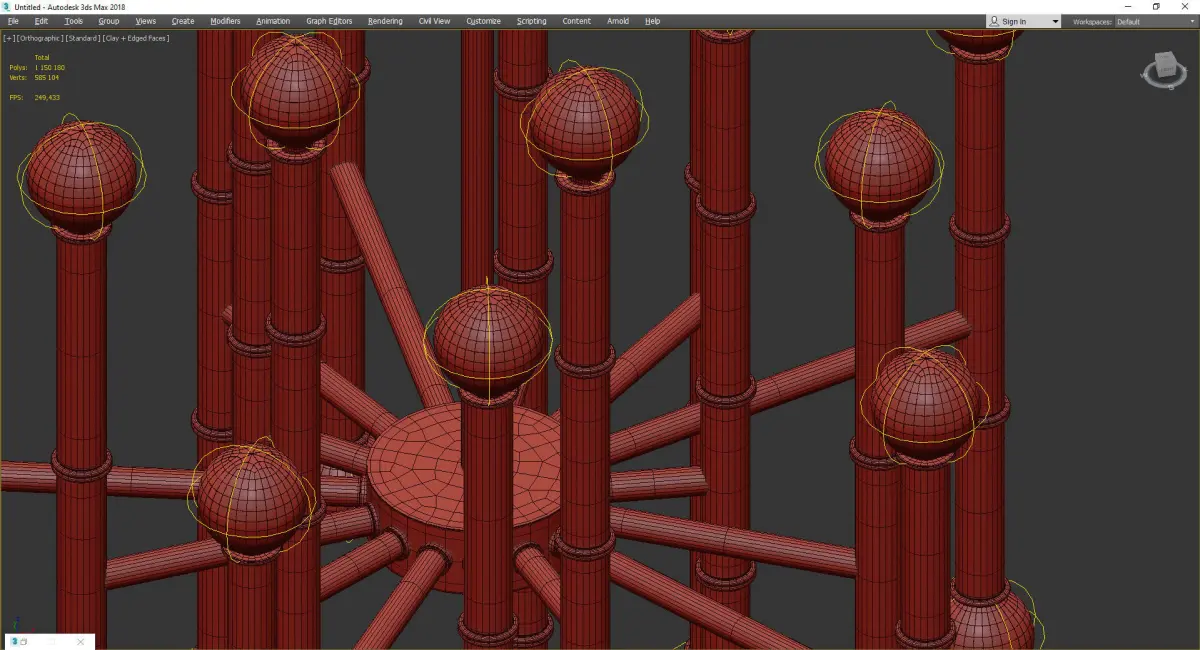1200x650 pixels.
Task: Open the Group menu
Action: tap(108, 21)
